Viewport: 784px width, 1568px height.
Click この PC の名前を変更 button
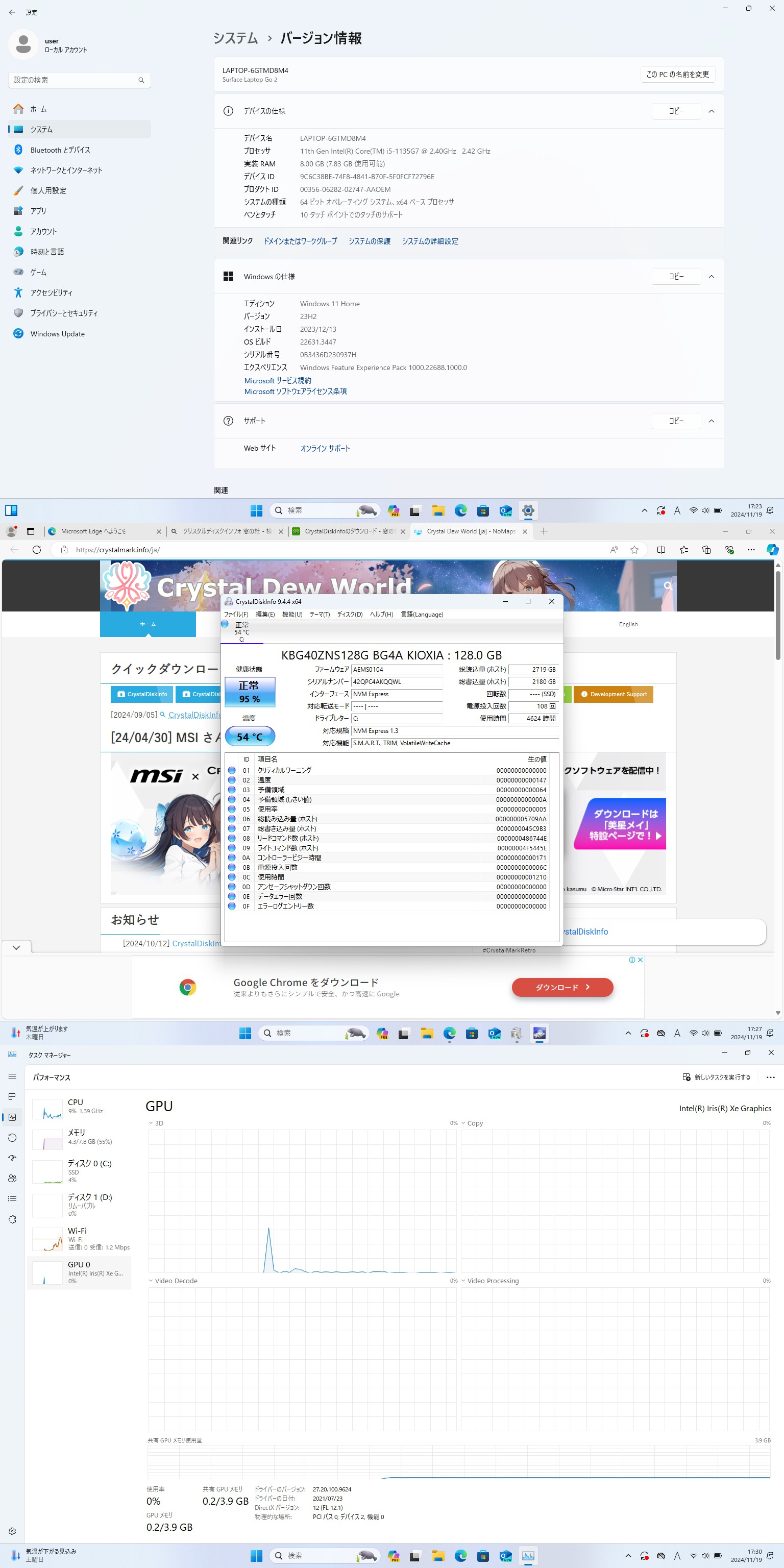tap(677, 74)
